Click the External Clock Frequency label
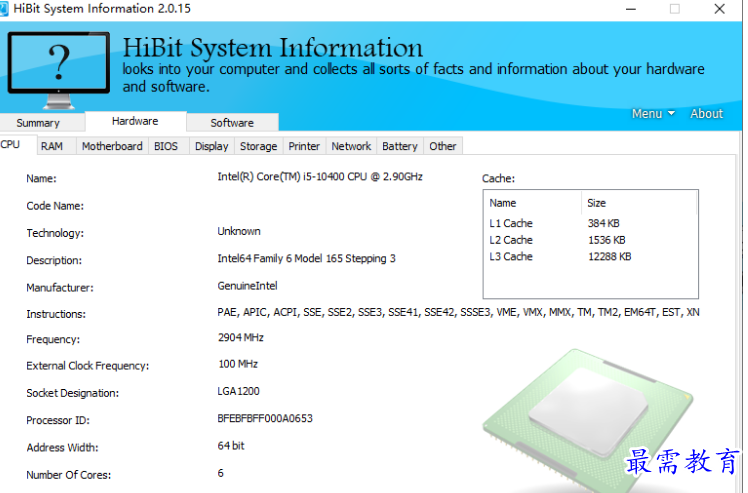 click(x=87, y=366)
